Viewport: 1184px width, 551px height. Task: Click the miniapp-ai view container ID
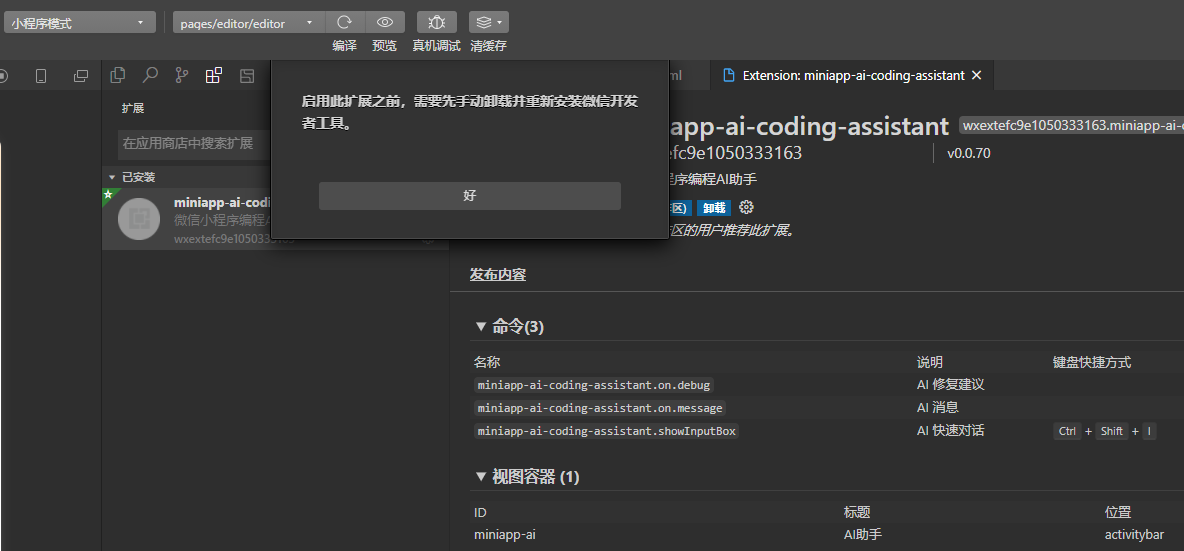505,535
